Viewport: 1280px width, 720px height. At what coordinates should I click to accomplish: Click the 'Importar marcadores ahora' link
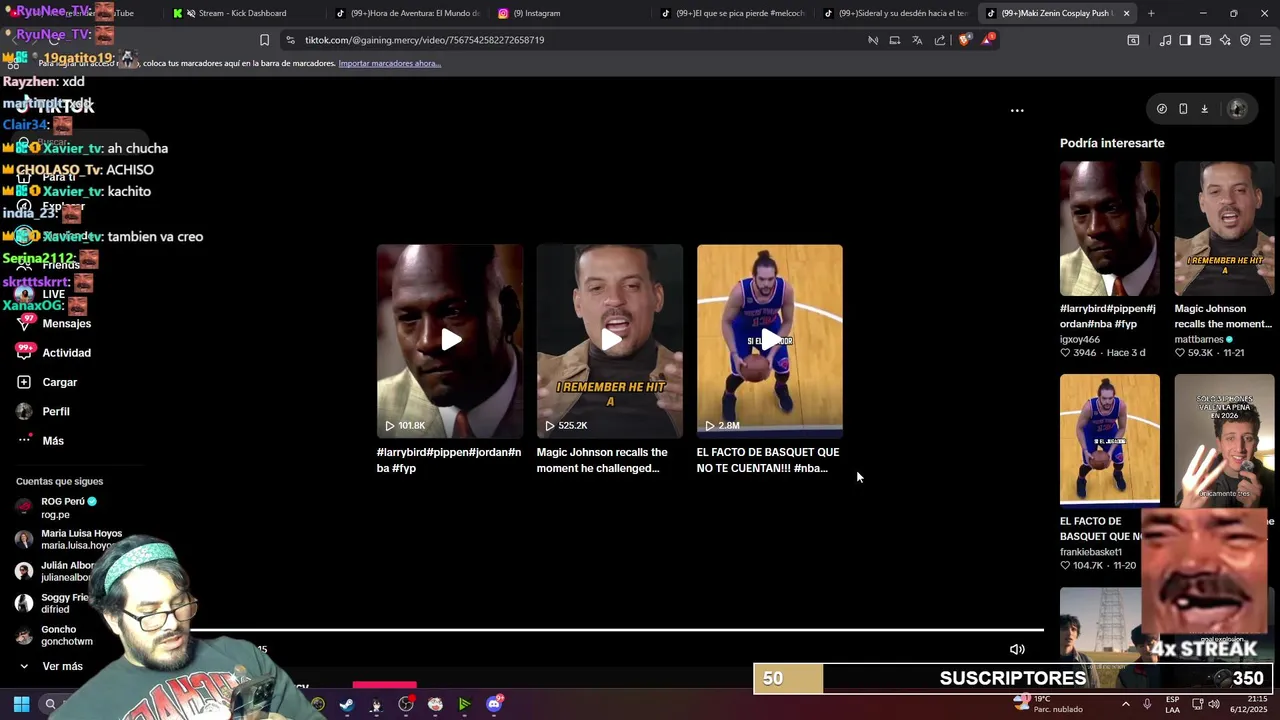(x=389, y=63)
